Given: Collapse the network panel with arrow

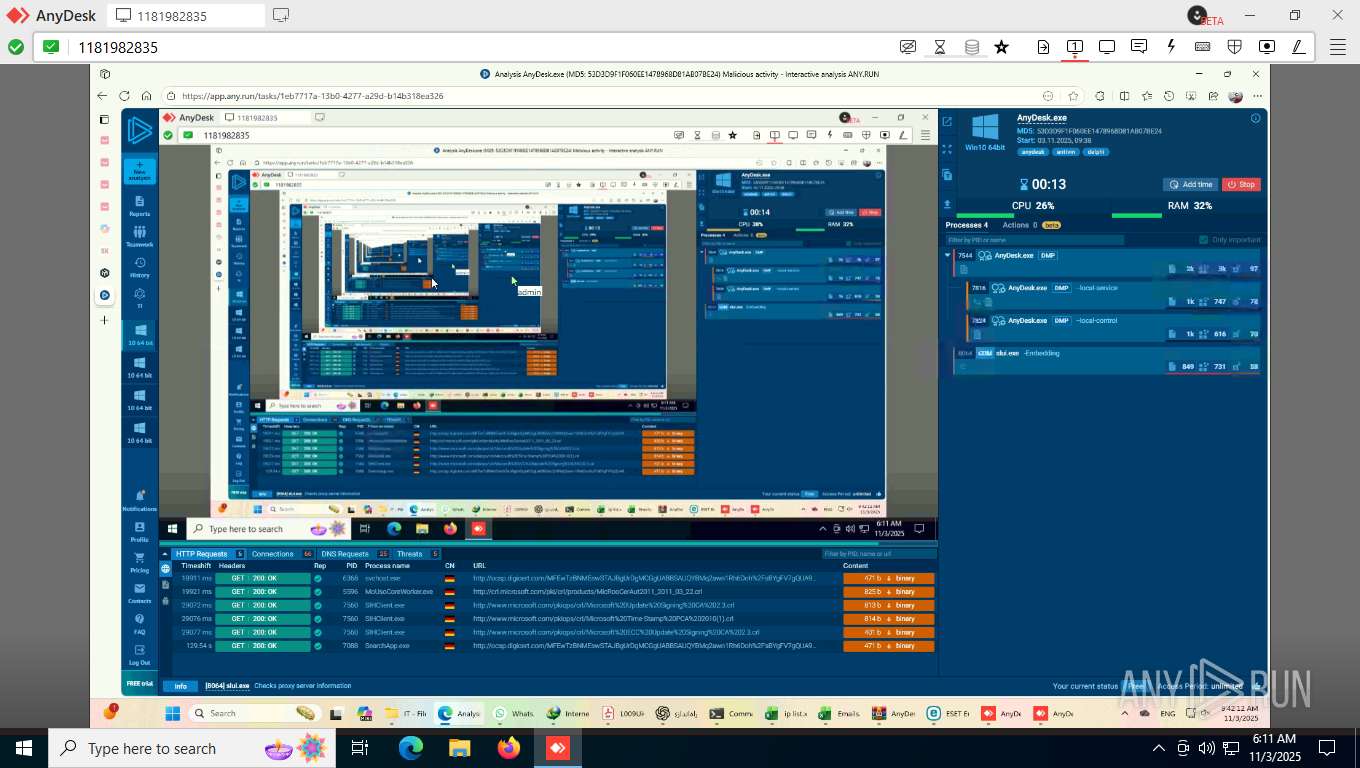Looking at the screenshot, I should (165, 554).
